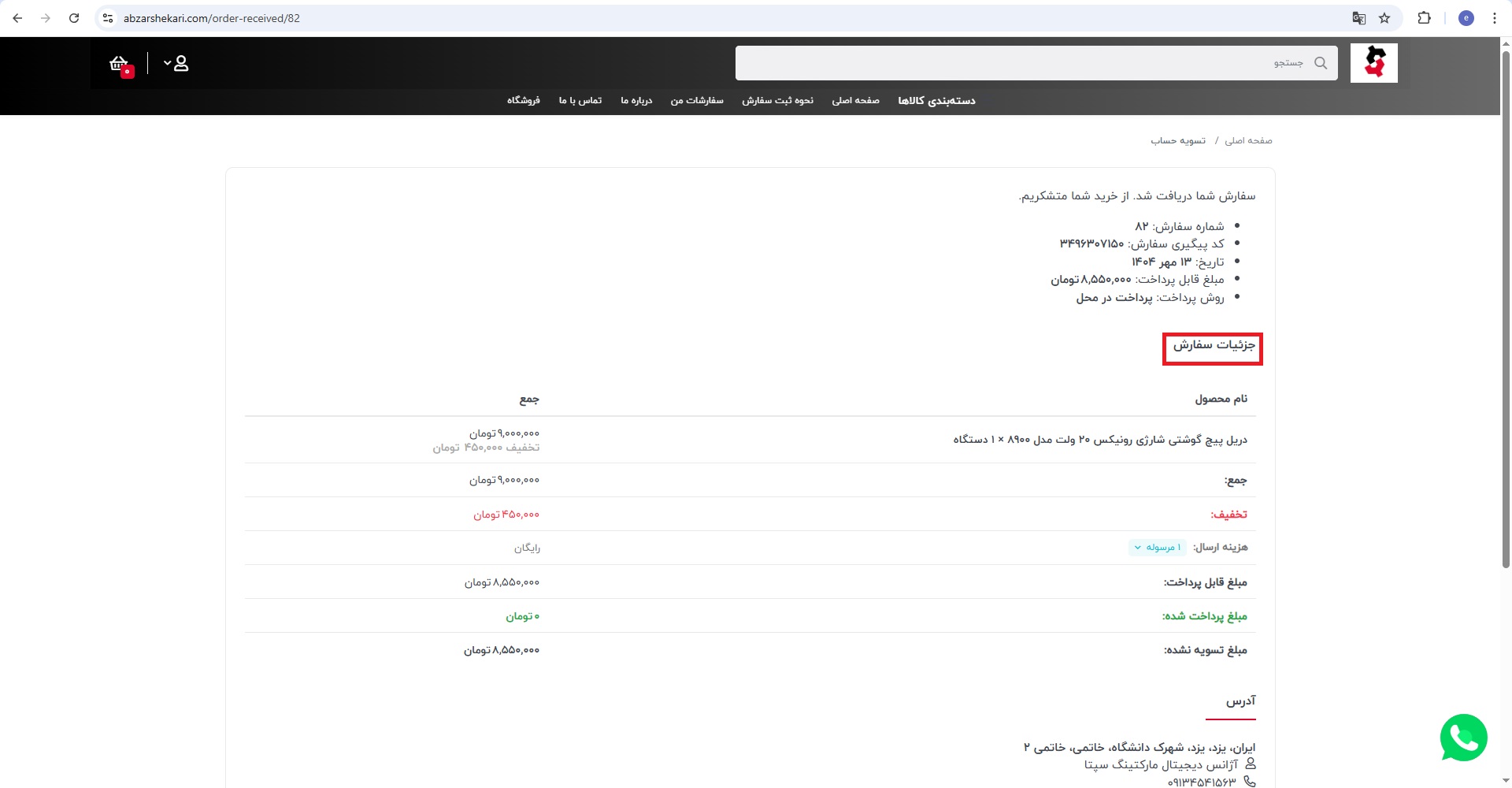Click the search magnifier icon

coord(1321,63)
